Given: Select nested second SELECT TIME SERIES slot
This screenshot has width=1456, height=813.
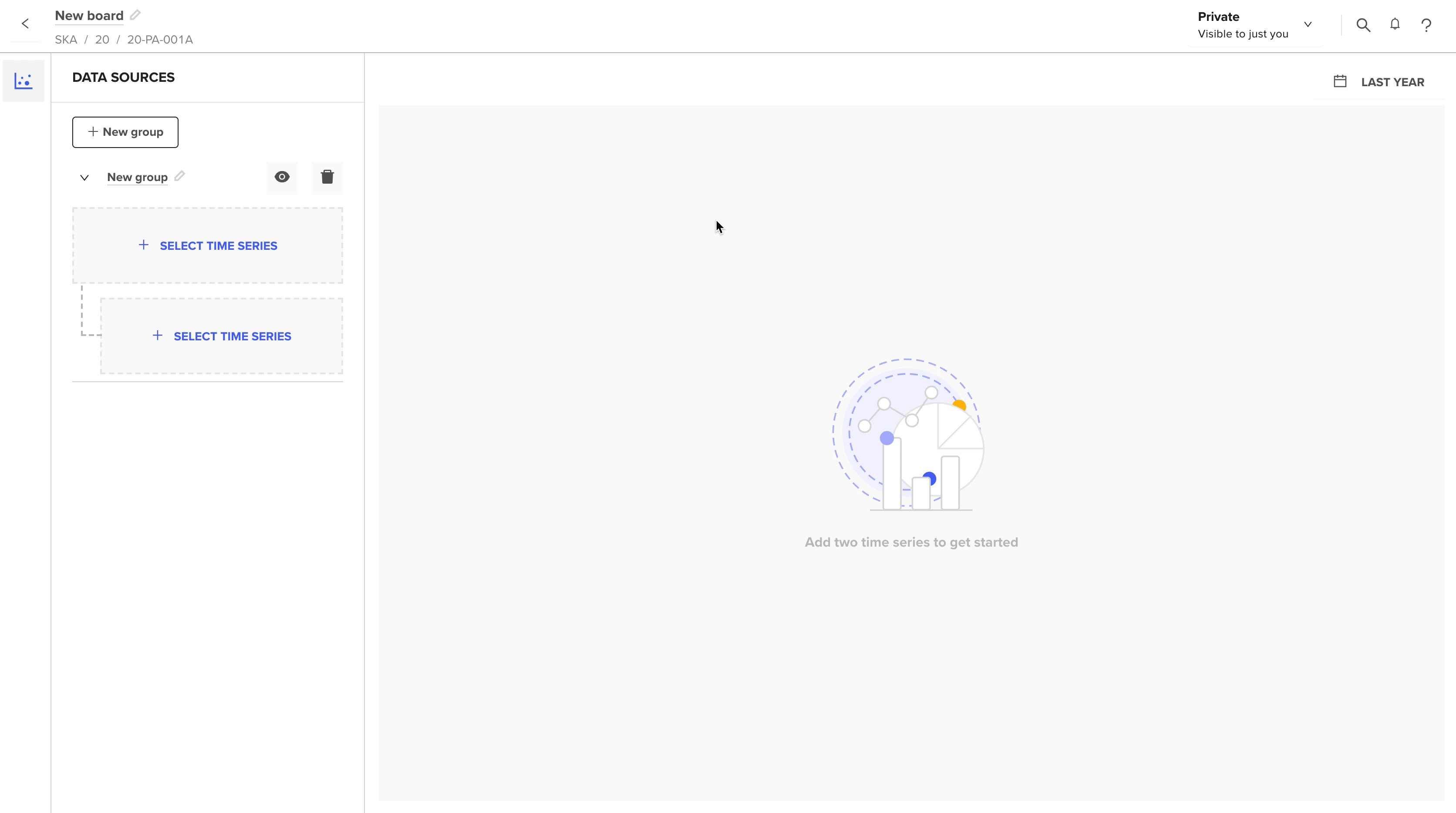Looking at the screenshot, I should point(222,336).
